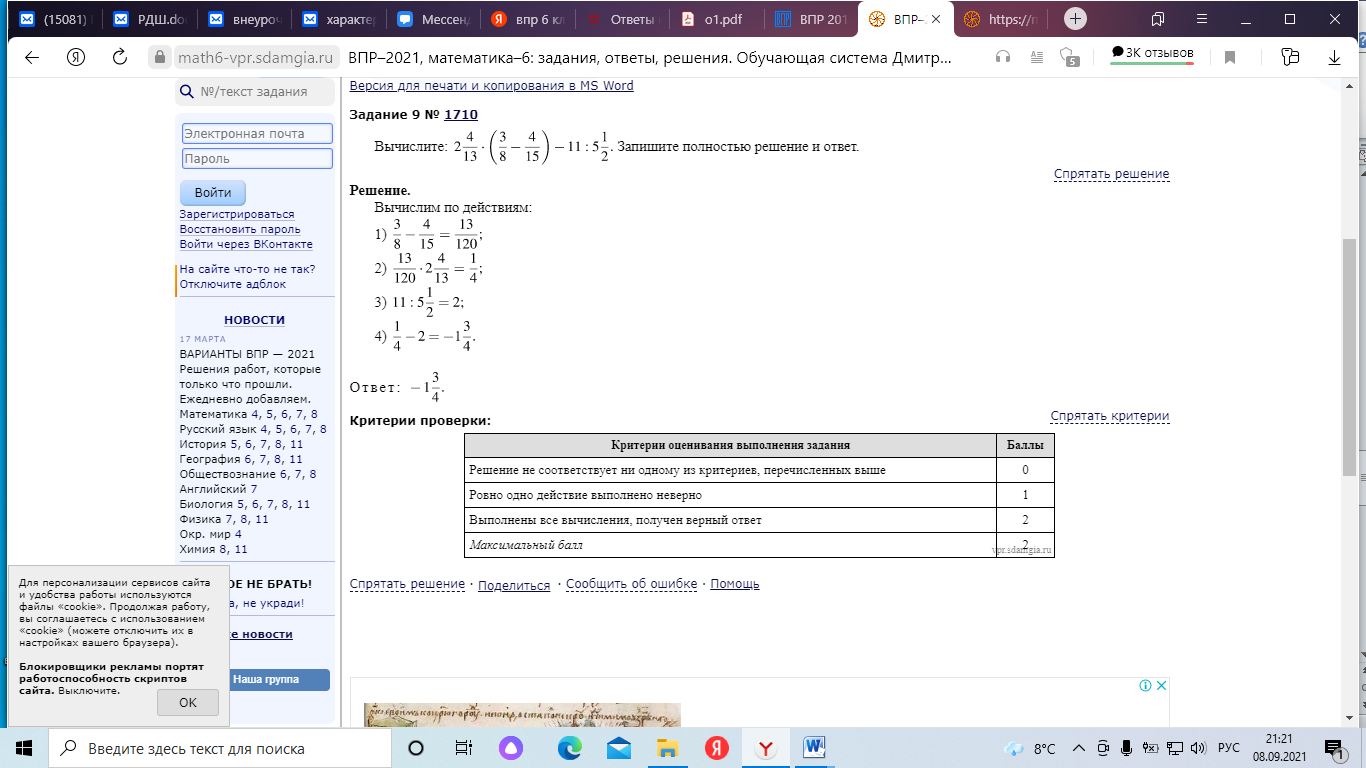
Task: Switch to the 'РДШ.do' tab
Action: coord(150,19)
